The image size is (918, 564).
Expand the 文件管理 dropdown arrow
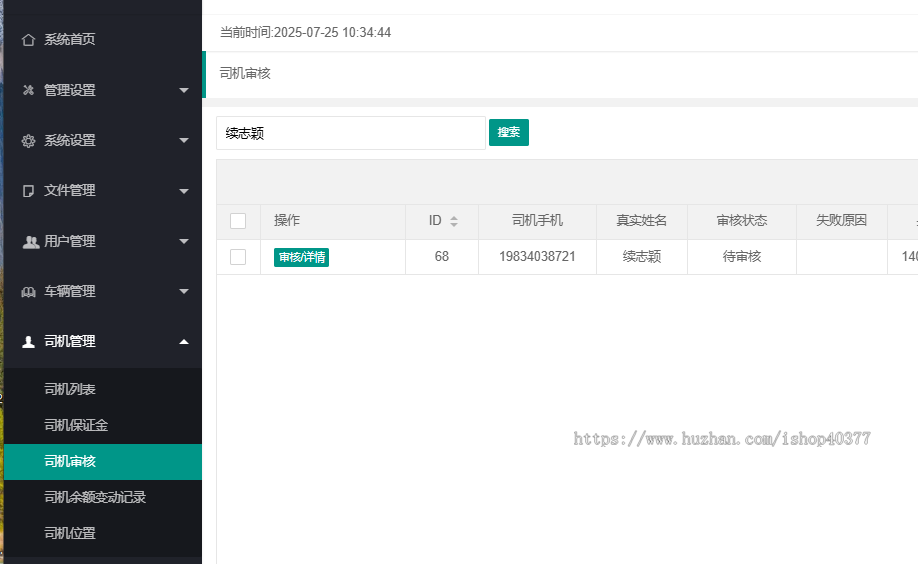(184, 191)
